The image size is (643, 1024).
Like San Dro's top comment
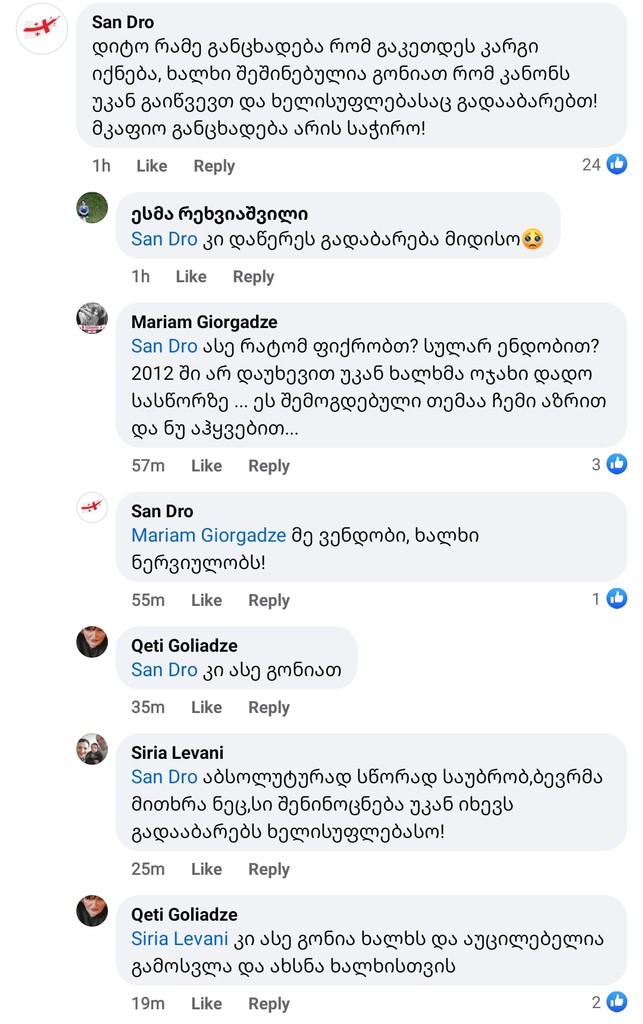(152, 166)
